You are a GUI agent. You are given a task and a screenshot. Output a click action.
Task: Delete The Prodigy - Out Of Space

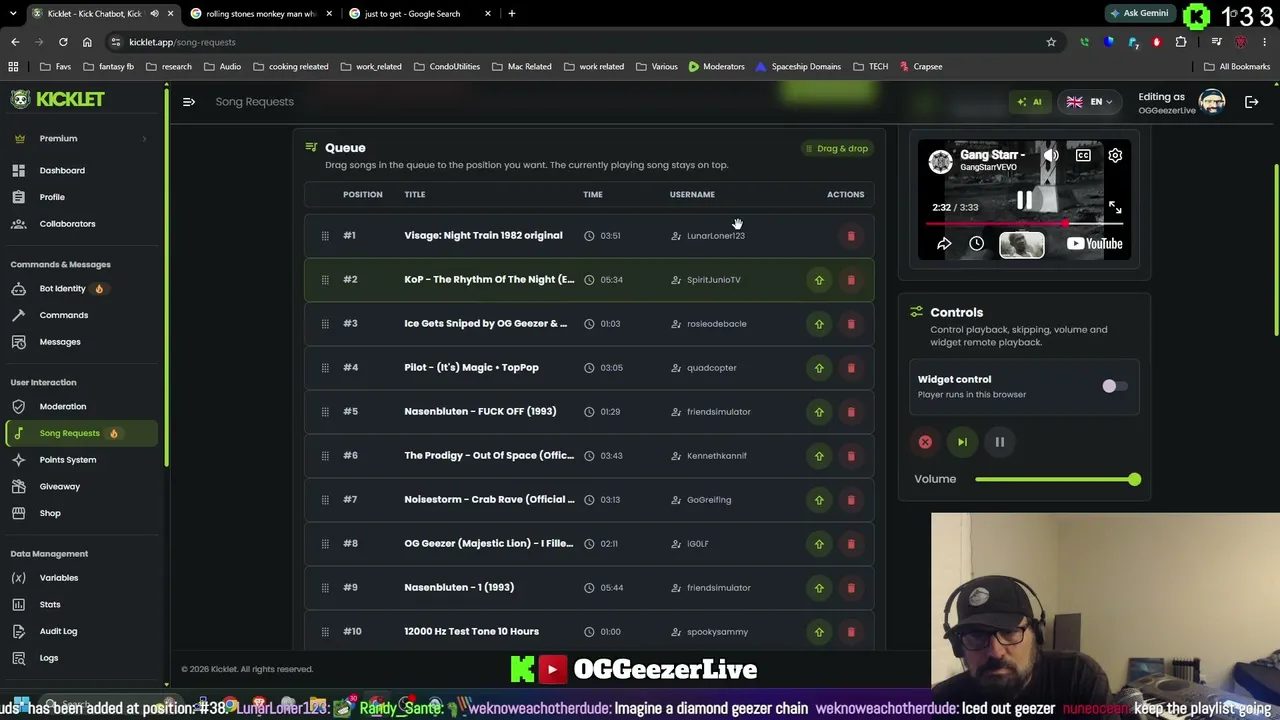click(851, 456)
